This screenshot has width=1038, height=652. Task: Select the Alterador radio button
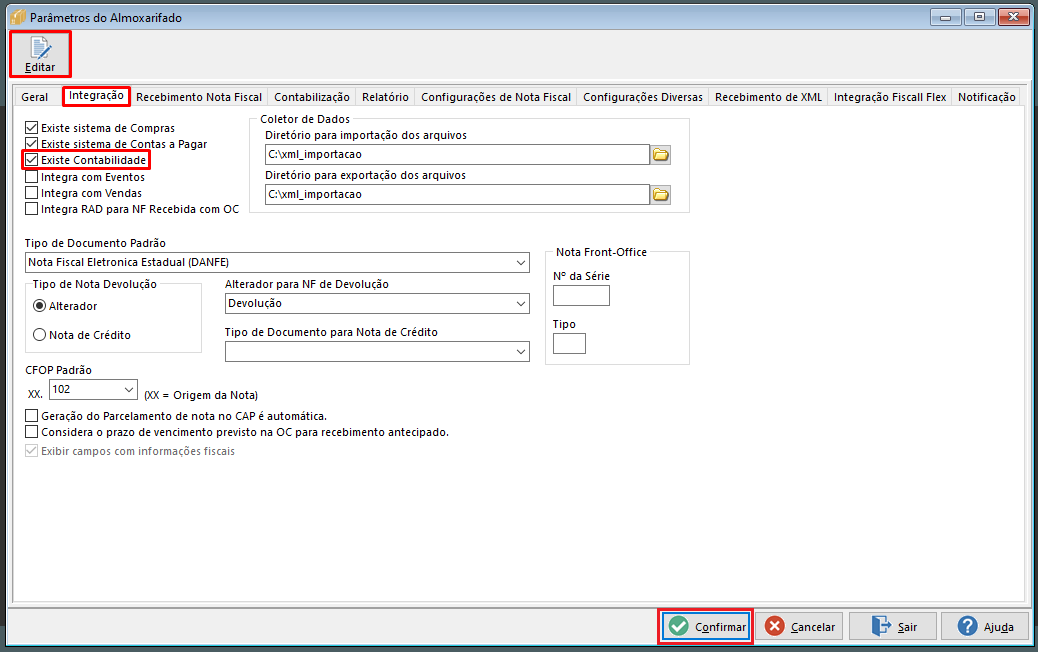[x=40, y=306]
